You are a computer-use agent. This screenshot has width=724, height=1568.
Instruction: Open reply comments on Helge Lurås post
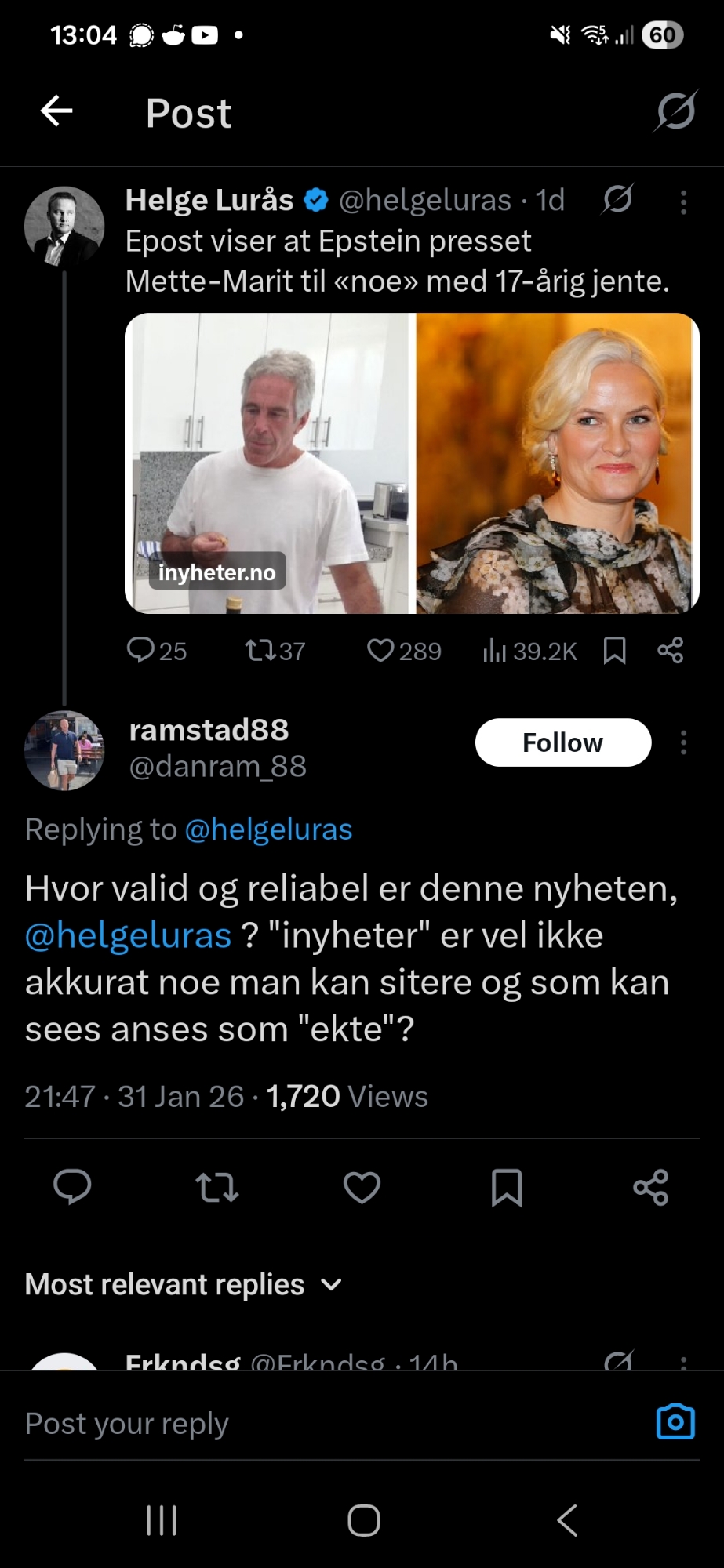coord(157,651)
